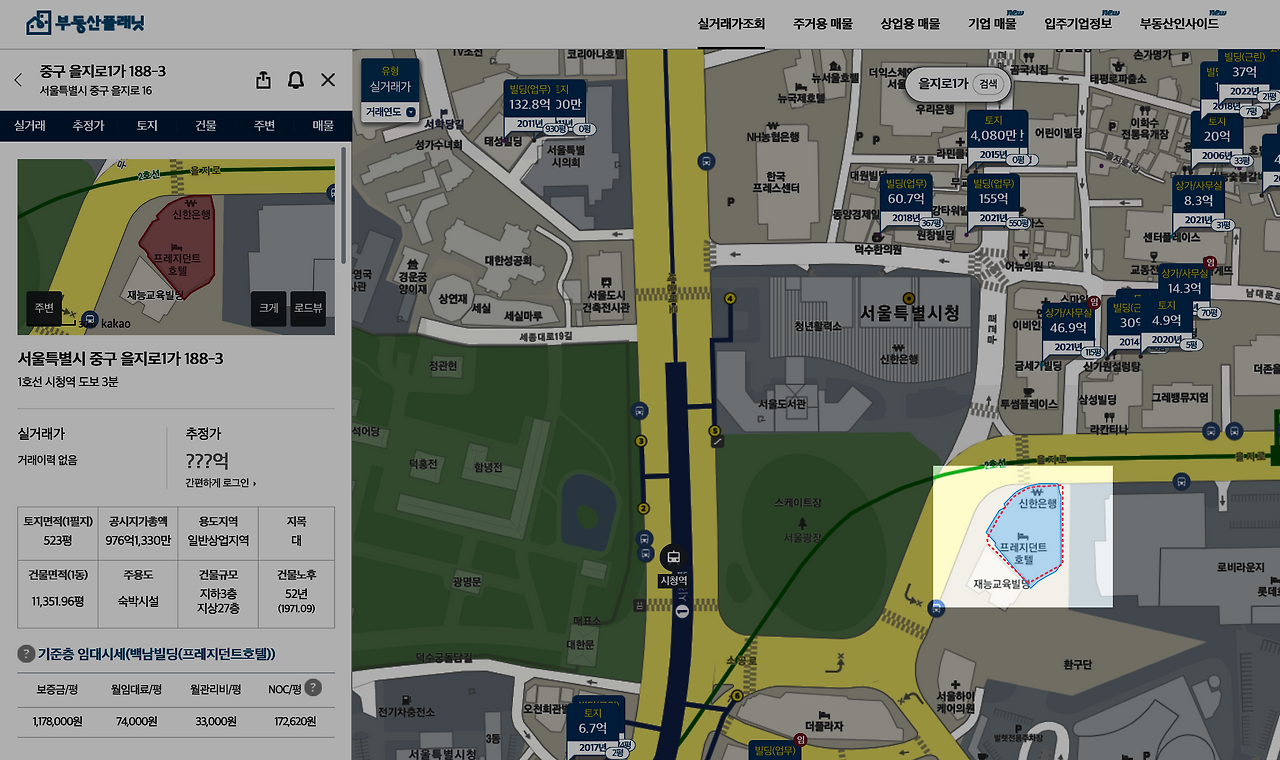Switch to the 매물 tab
This screenshot has width=1280, height=760.
point(323,126)
